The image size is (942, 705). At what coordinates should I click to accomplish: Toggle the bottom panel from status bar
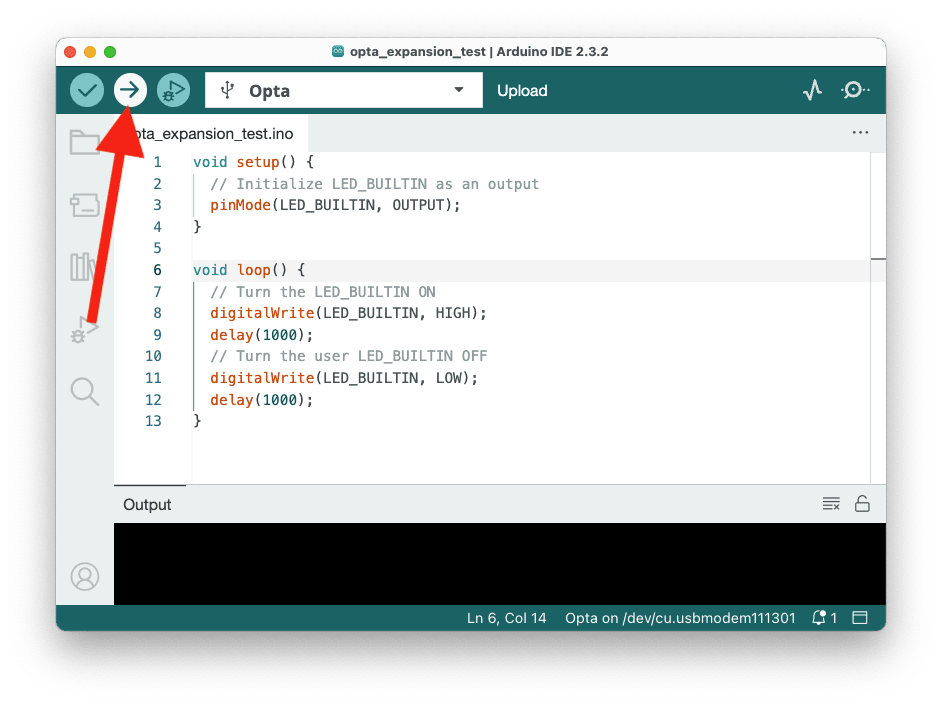click(x=860, y=618)
